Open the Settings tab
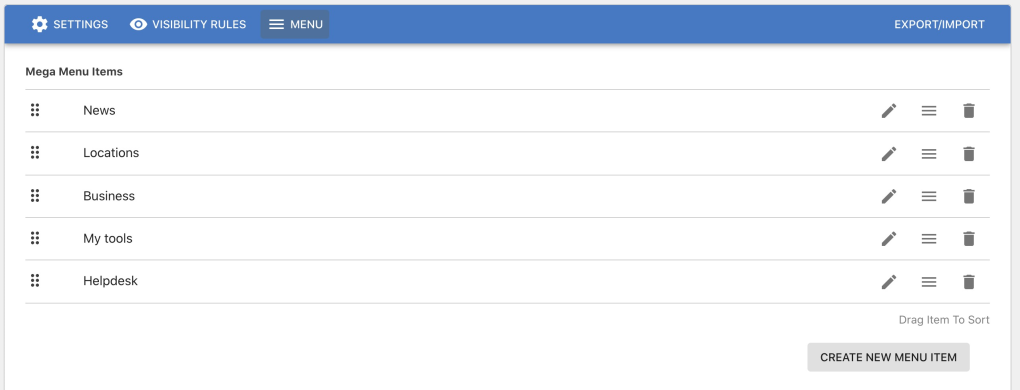 click(70, 24)
